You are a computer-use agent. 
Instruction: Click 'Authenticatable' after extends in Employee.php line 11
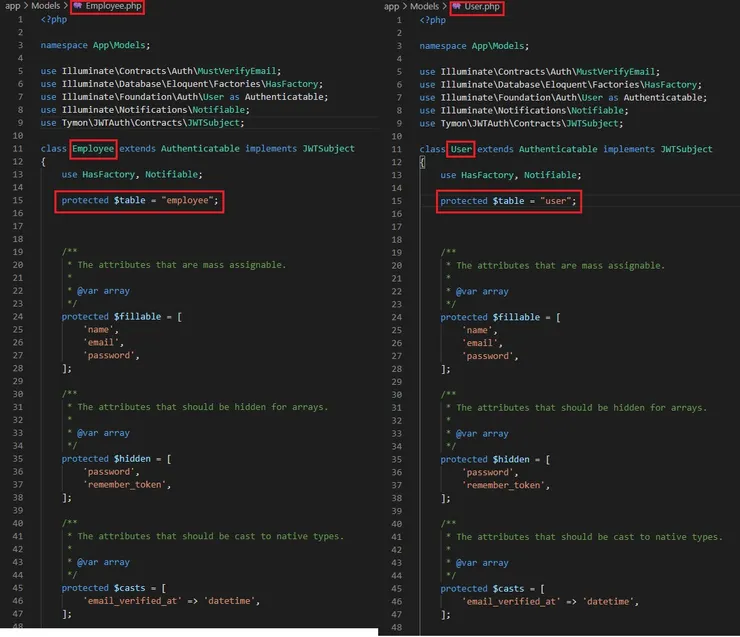point(200,149)
